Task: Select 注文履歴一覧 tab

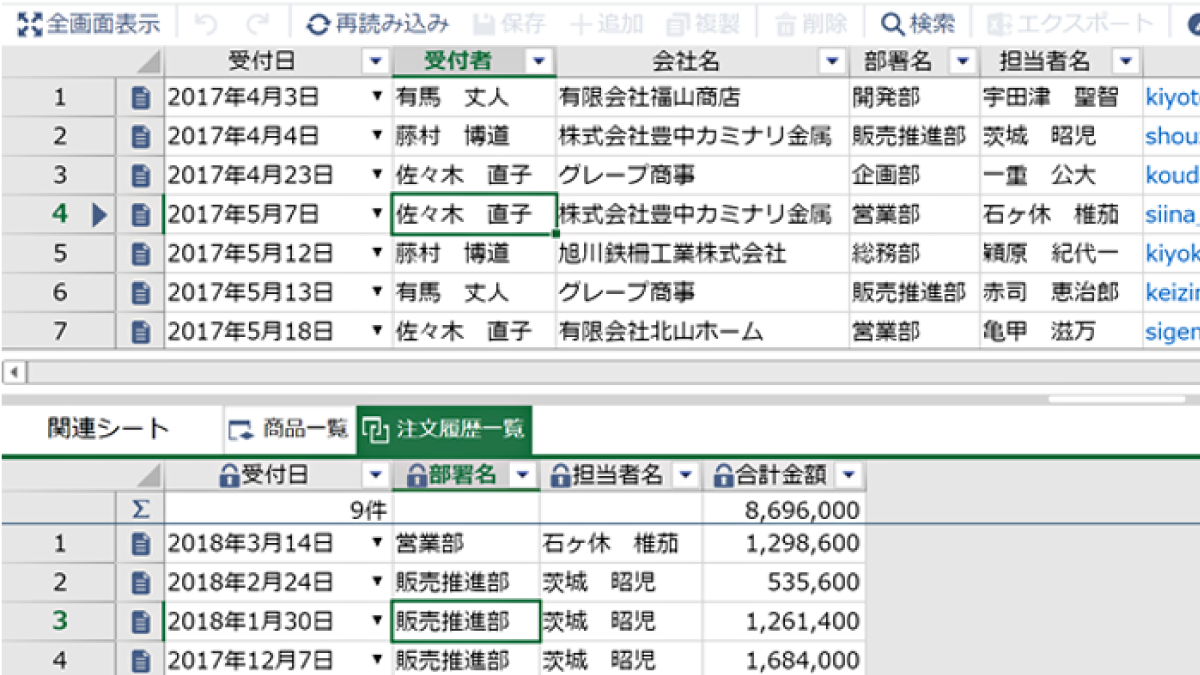Action: (x=445, y=430)
